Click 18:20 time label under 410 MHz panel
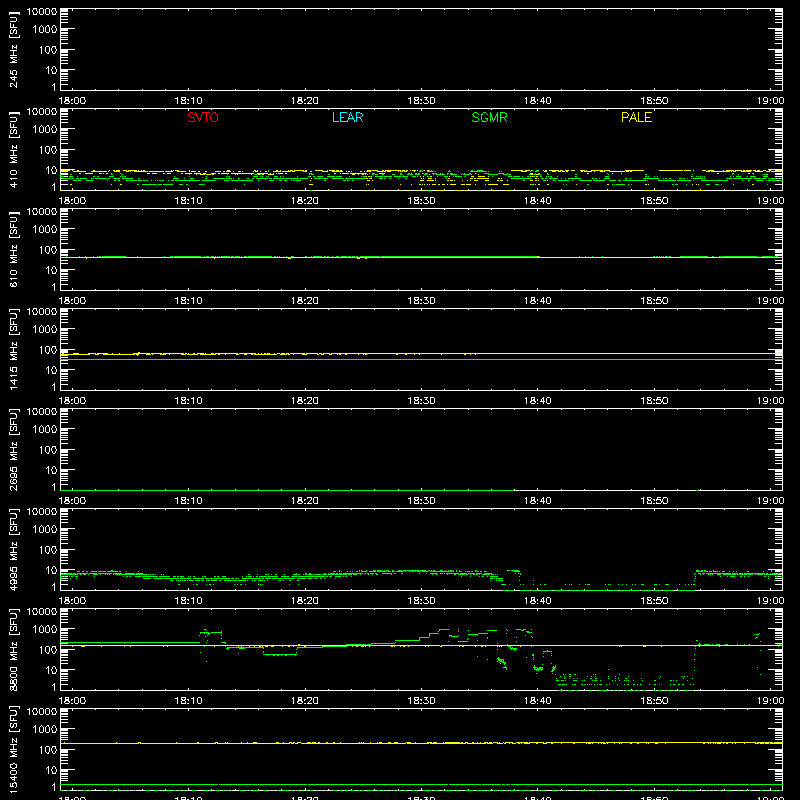Screen dimensions: 800x800 (305, 201)
